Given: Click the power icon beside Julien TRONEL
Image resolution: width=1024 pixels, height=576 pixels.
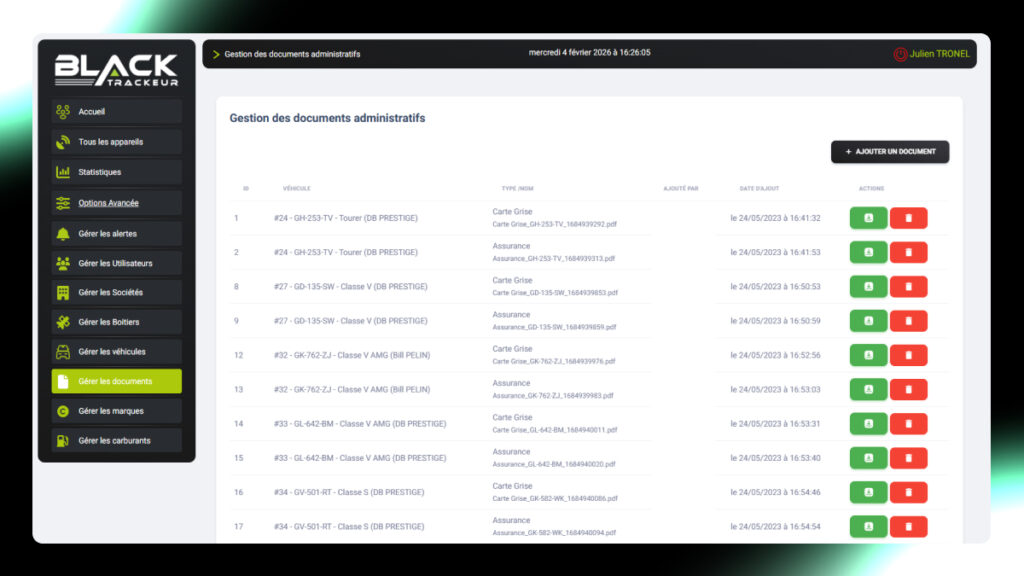Looking at the screenshot, I should [900, 54].
